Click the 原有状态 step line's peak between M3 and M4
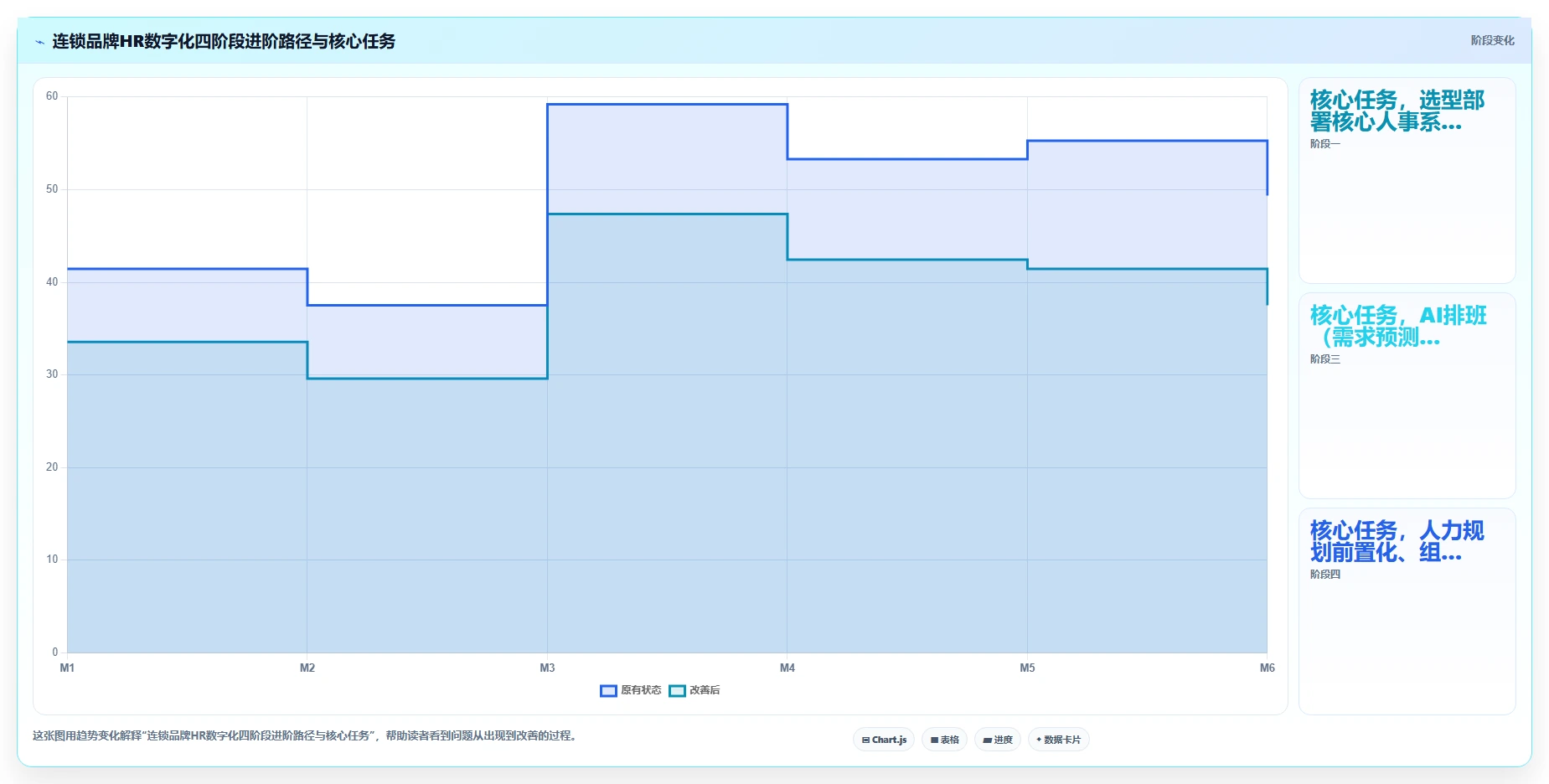 [668, 105]
